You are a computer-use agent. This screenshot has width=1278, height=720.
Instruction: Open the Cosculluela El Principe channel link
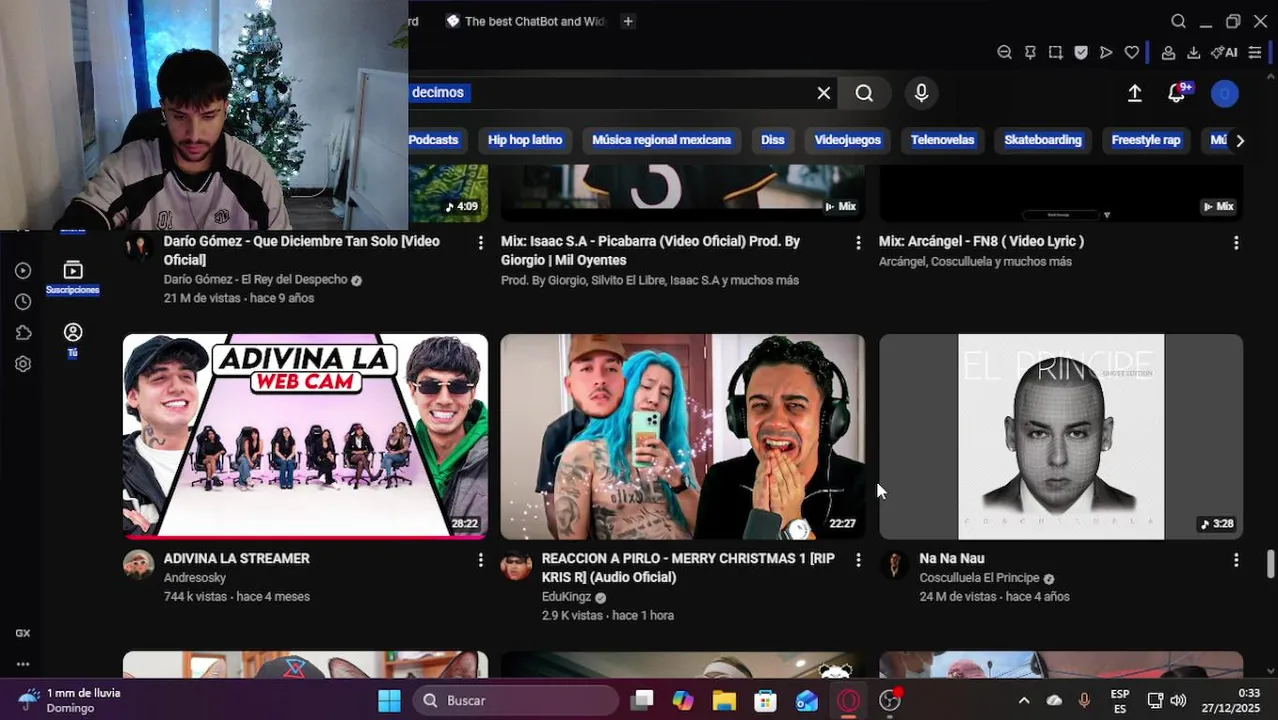(980, 578)
